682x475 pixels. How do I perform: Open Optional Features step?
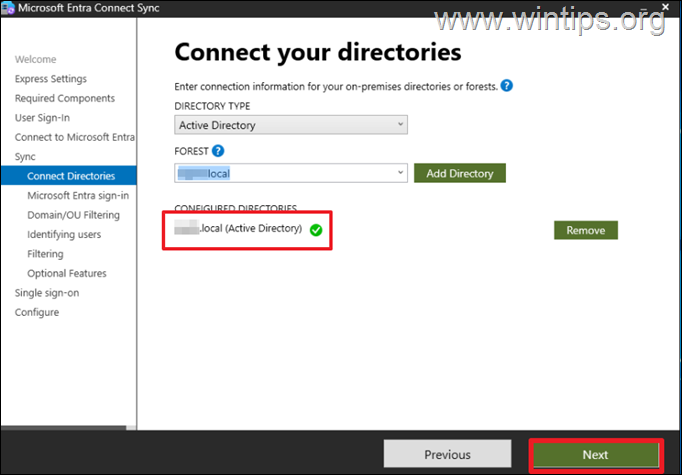67,273
